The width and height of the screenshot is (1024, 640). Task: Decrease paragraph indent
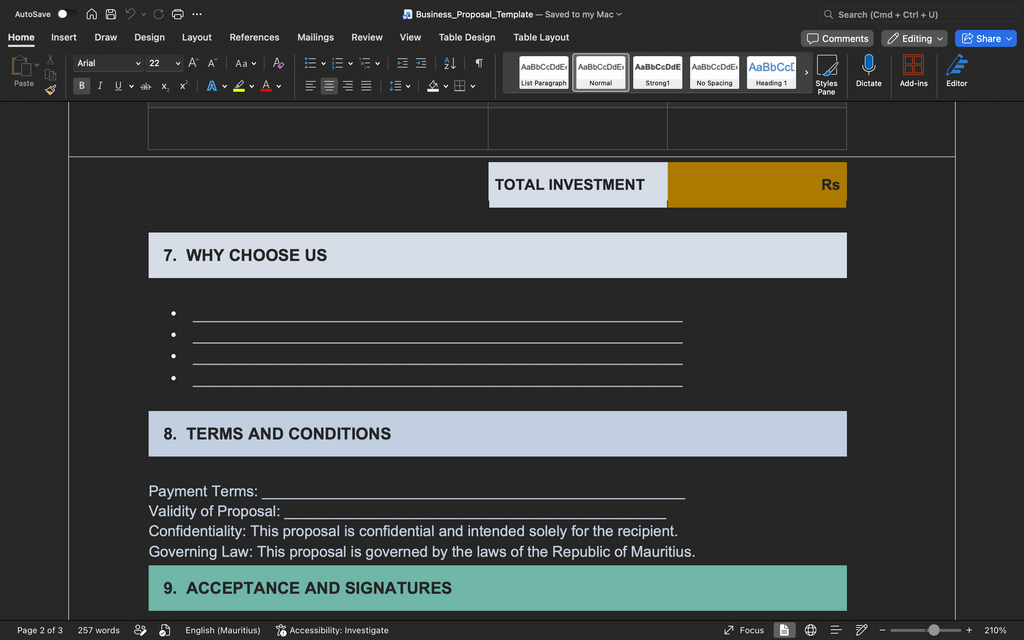(402, 63)
